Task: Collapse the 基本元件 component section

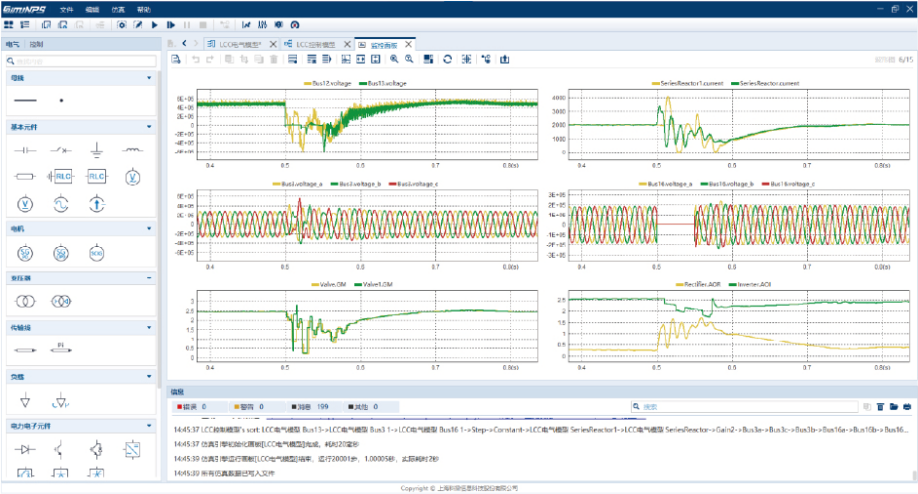Action: point(148,127)
